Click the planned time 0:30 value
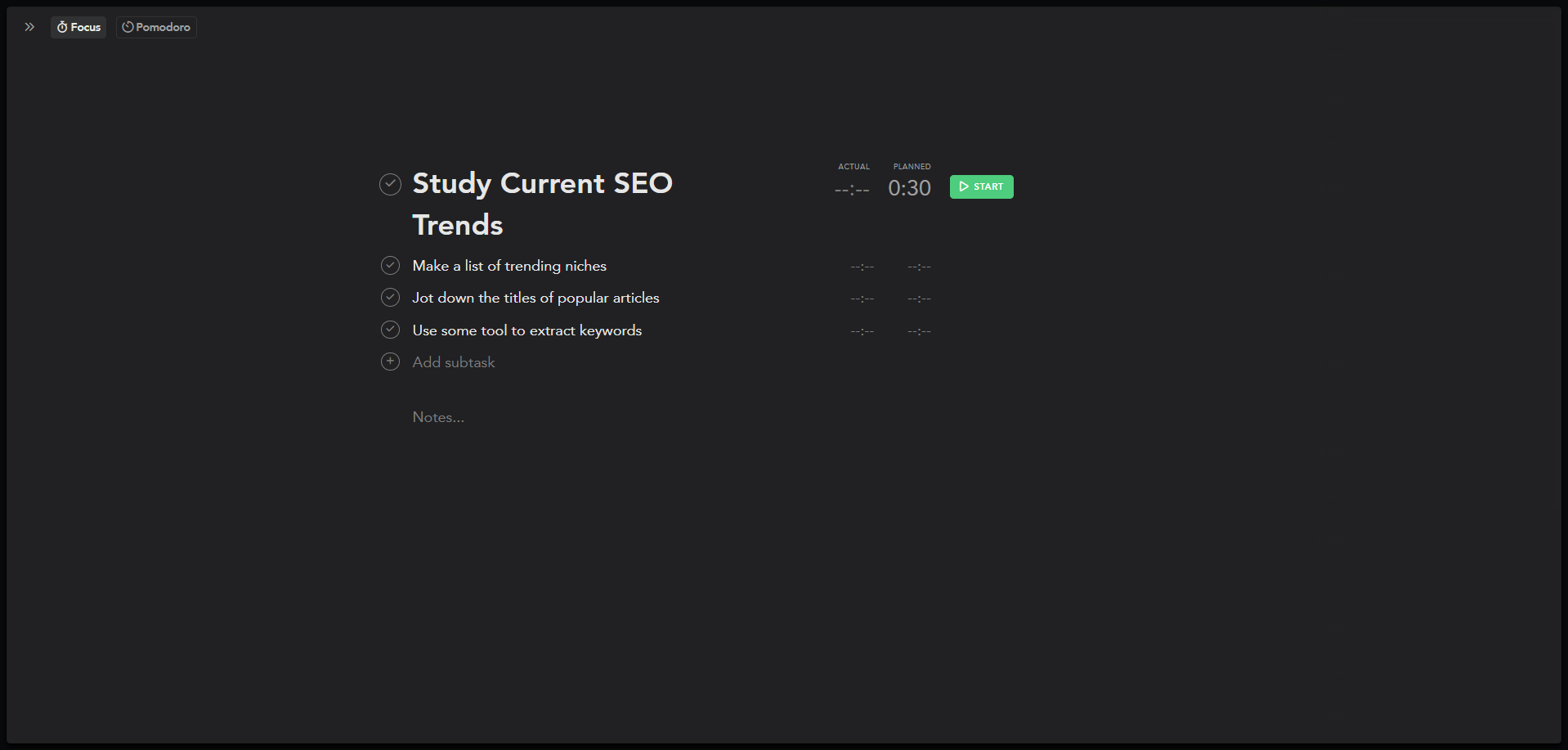The image size is (1568, 750). coord(909,188)
